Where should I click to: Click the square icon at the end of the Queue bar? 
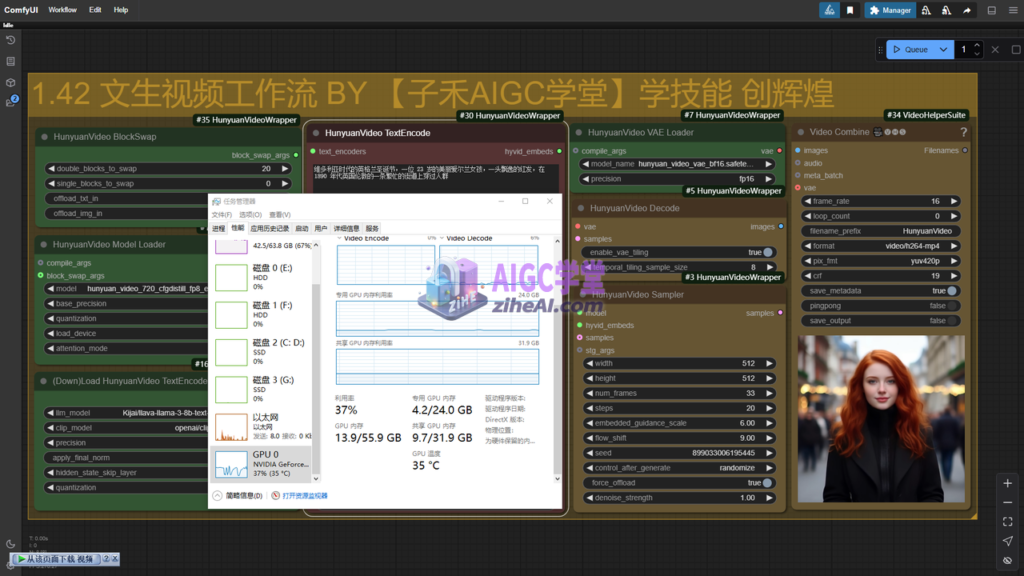point(1016,50)
